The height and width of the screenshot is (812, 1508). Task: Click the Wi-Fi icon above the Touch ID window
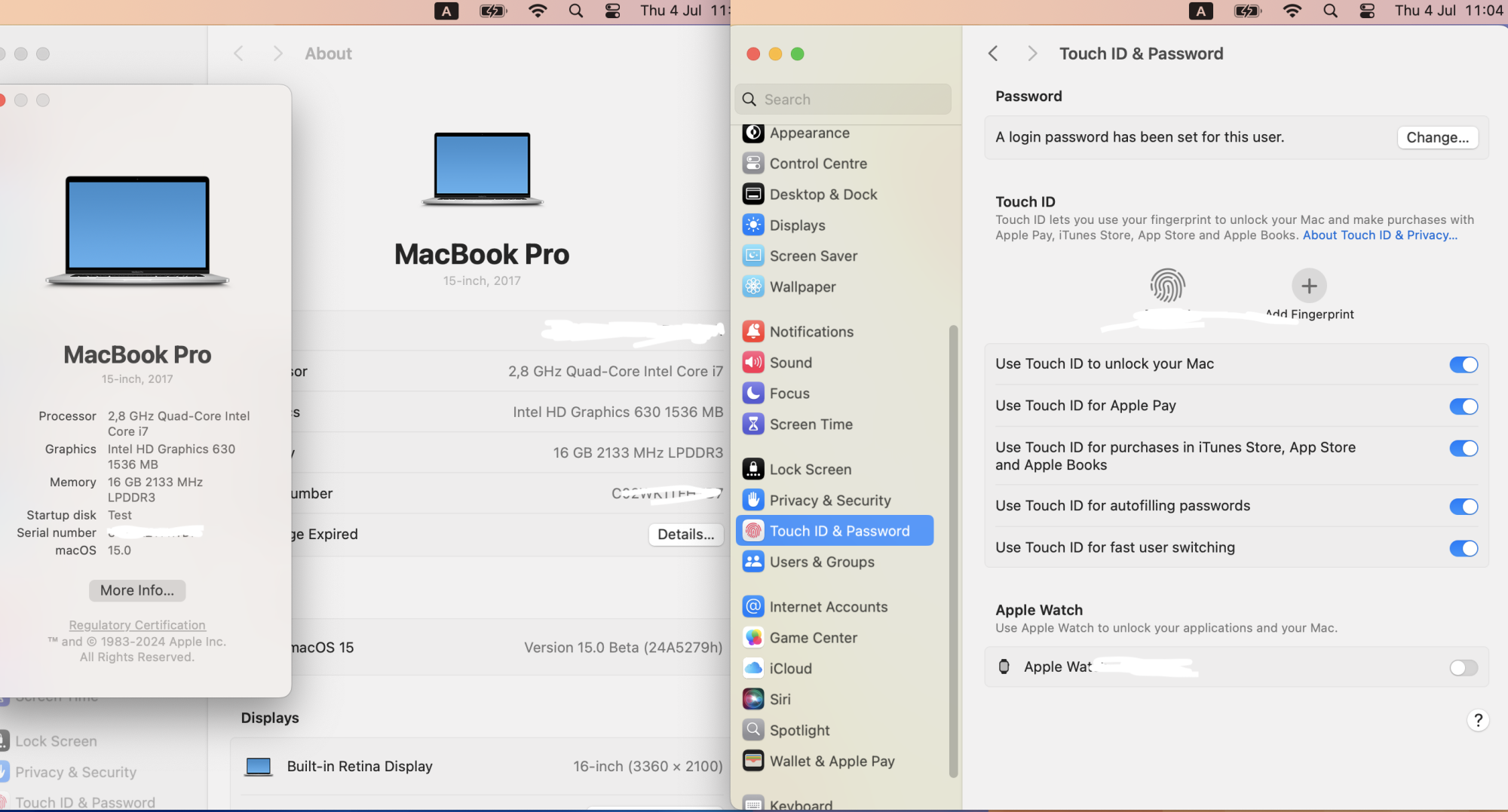(x=1292, y=11)
